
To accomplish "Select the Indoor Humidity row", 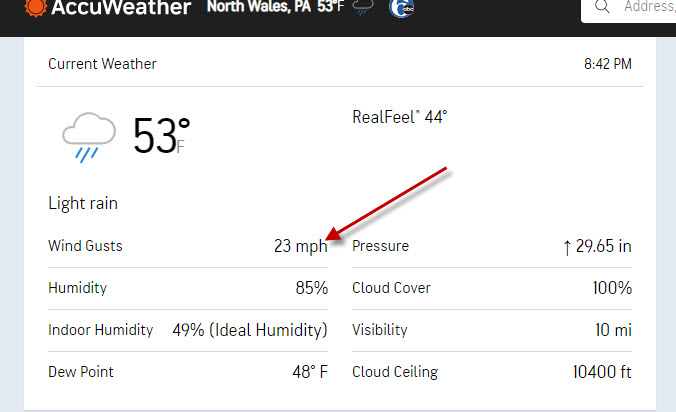I will click(188, 330).
